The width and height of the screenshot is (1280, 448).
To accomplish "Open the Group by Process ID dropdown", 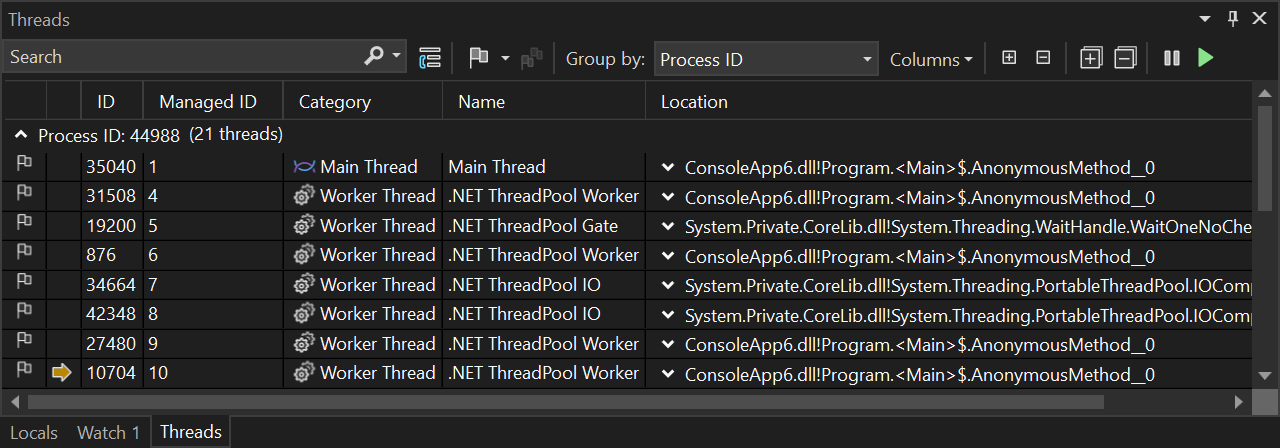I will click(766, 59).
